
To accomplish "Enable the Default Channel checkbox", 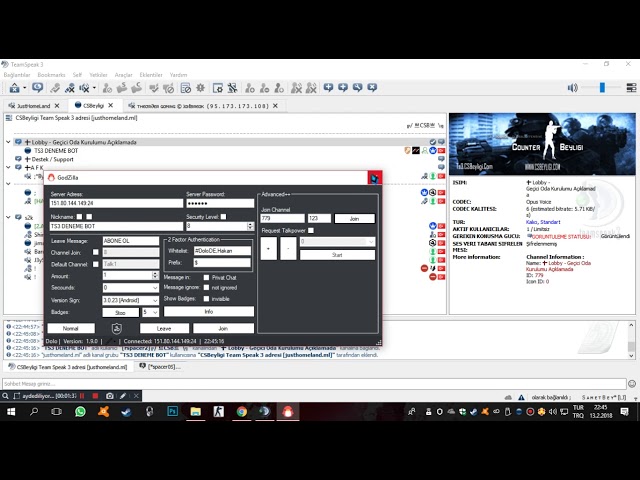I will [96, 264].
